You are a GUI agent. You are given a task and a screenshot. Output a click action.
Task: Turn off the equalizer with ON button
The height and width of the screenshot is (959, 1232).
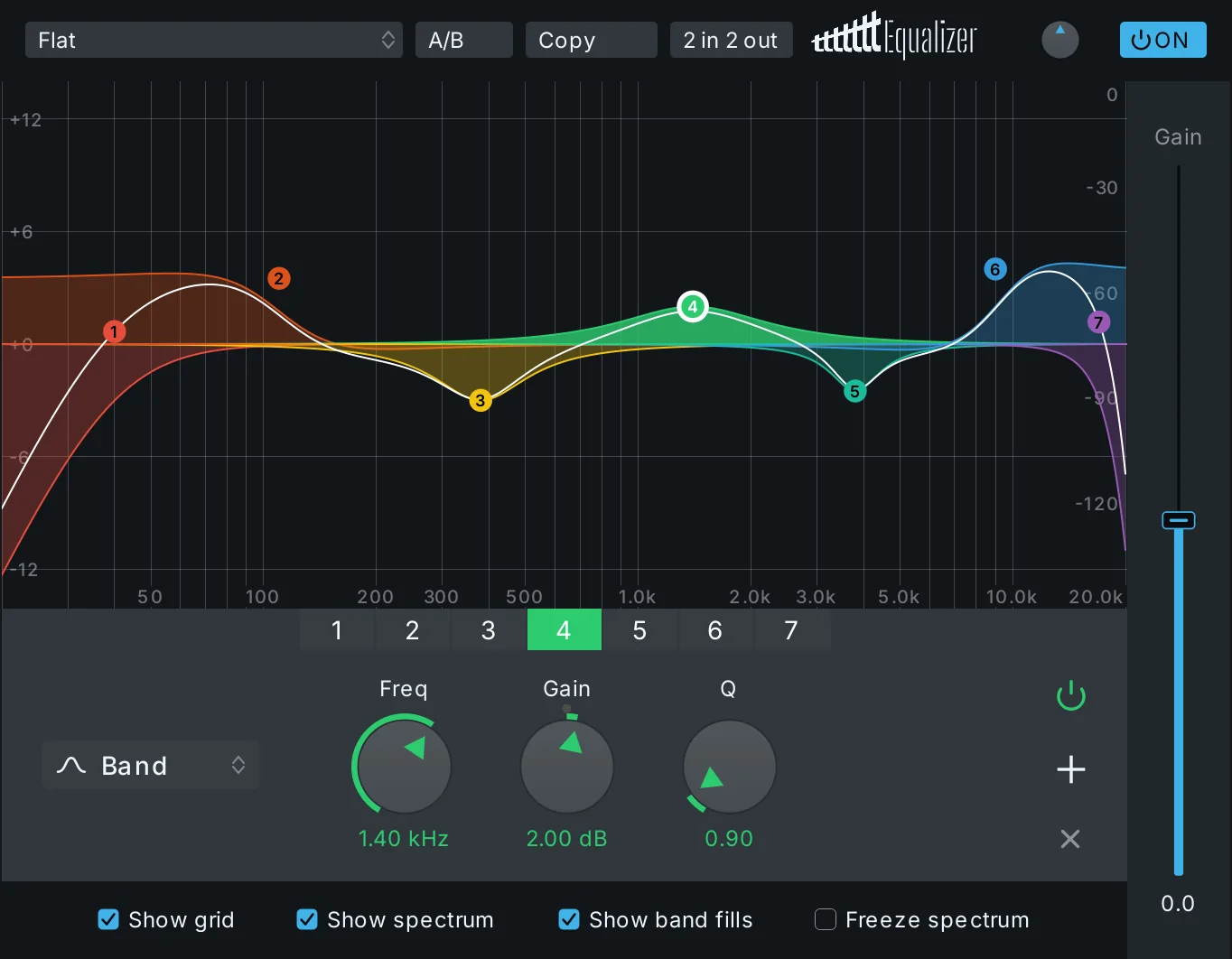1163,40
